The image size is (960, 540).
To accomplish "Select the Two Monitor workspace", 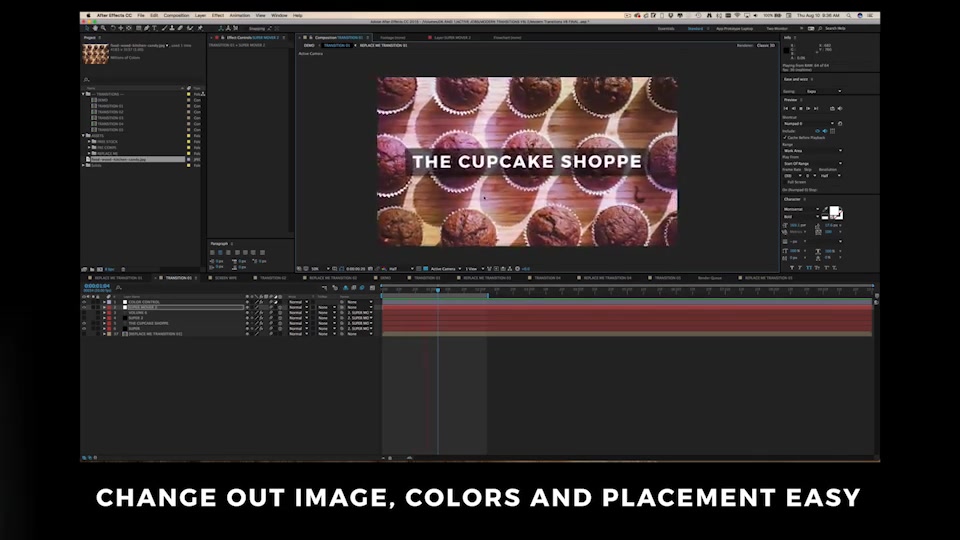I will [x=777, y=28].
